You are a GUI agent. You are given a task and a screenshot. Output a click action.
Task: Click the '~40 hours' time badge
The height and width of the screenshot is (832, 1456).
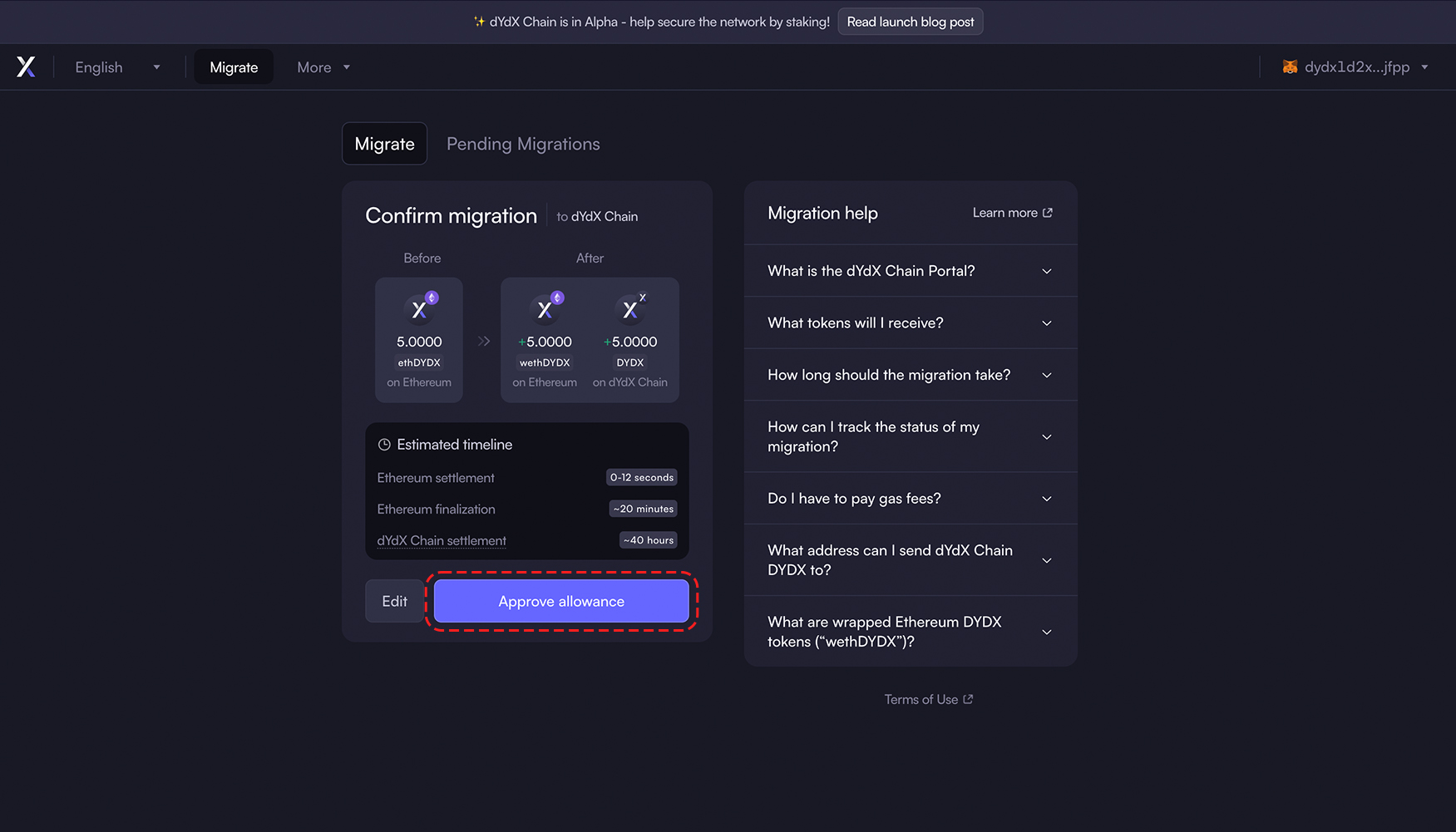(x=649, y=540)
